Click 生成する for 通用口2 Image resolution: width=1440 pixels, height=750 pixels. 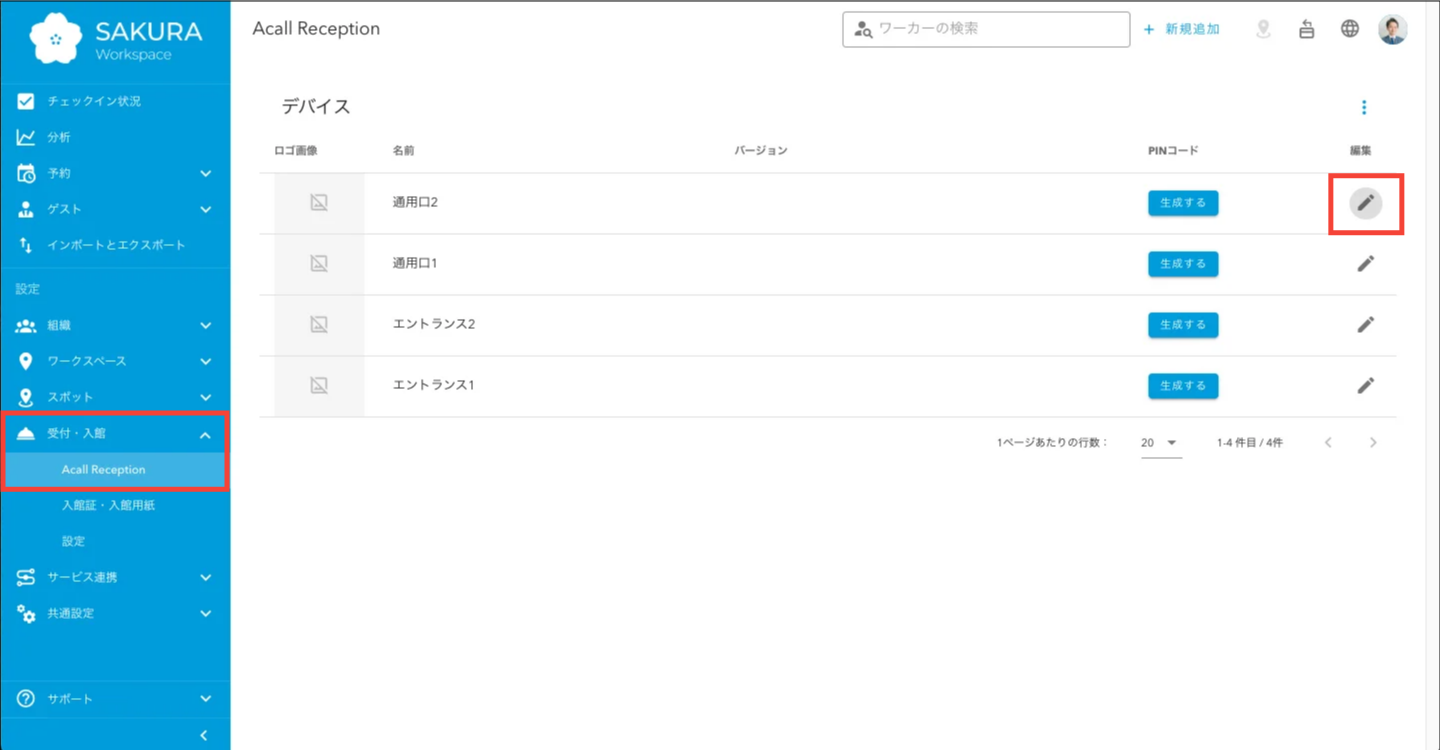tap(1183, 203)
